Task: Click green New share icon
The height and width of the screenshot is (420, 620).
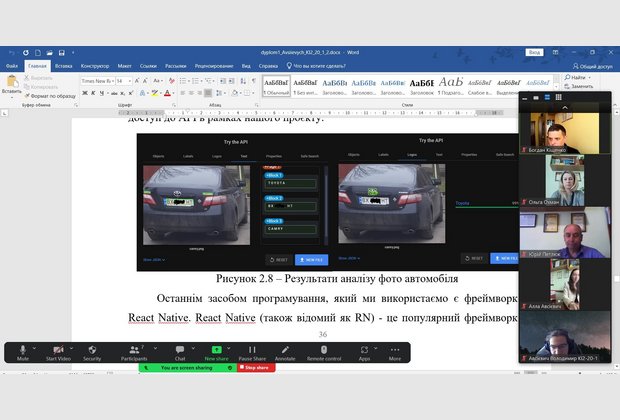Action: pos(216,351)
